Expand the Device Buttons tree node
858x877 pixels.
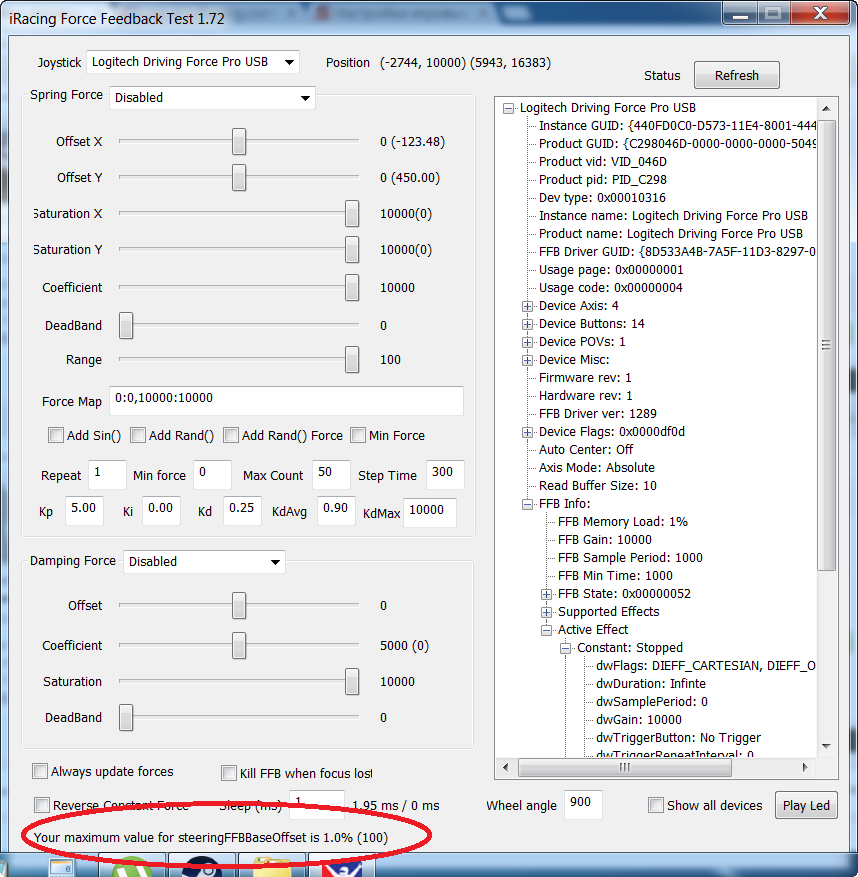528,324
